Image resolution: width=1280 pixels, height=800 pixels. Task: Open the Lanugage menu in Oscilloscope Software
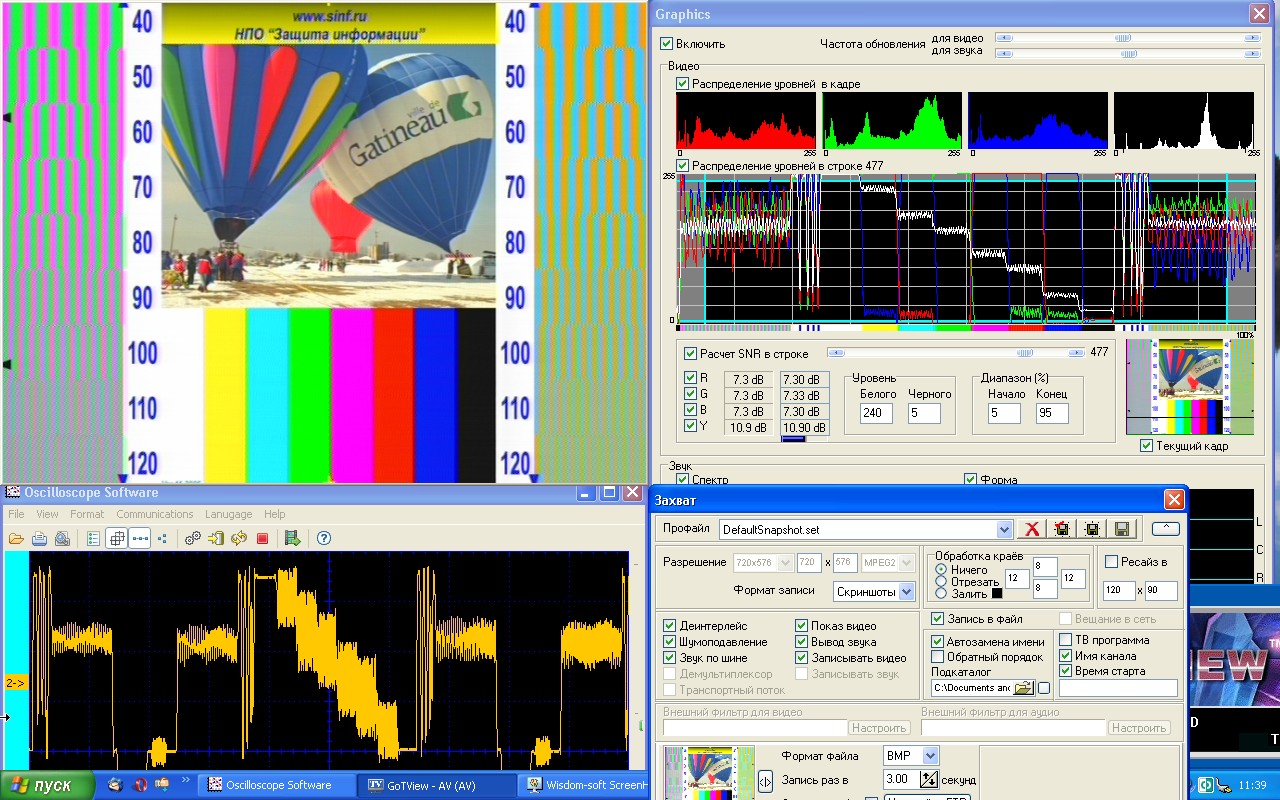(229, 514)
